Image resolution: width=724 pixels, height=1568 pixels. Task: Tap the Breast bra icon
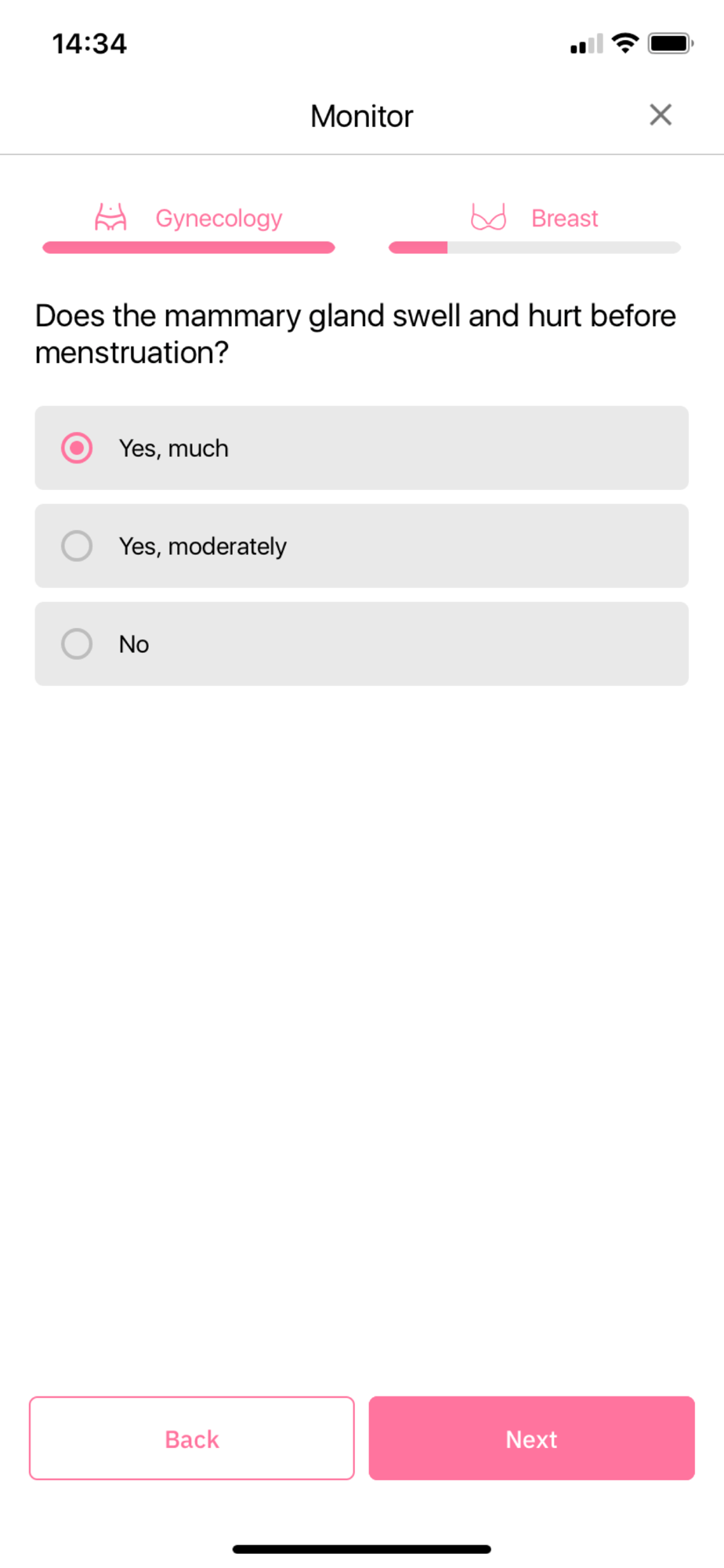pos(488,217)
